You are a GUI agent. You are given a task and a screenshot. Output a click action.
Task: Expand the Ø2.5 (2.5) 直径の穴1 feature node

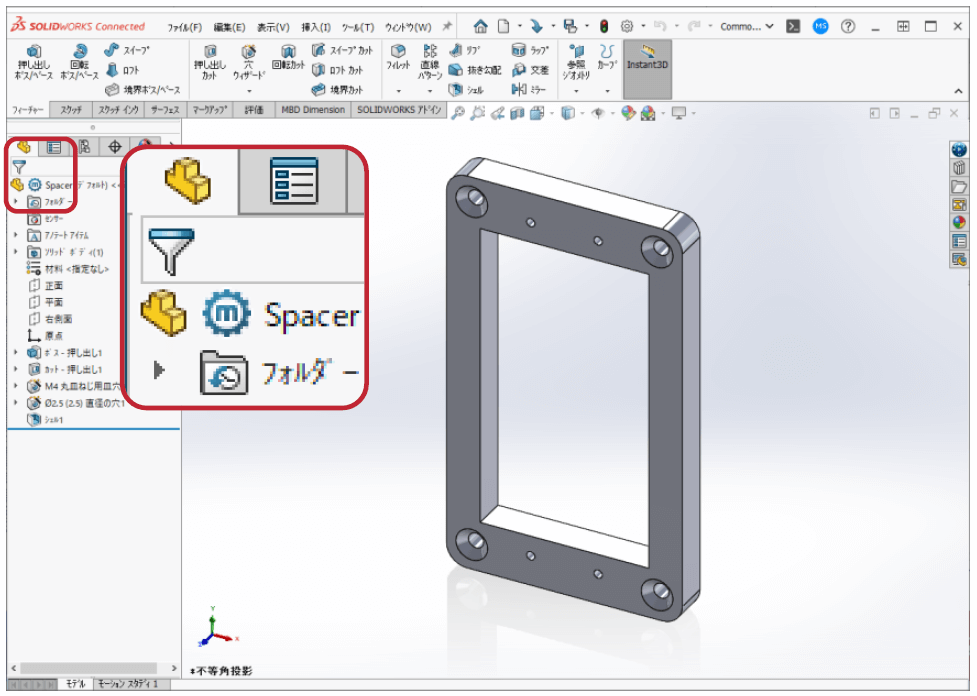coord(16,403)
